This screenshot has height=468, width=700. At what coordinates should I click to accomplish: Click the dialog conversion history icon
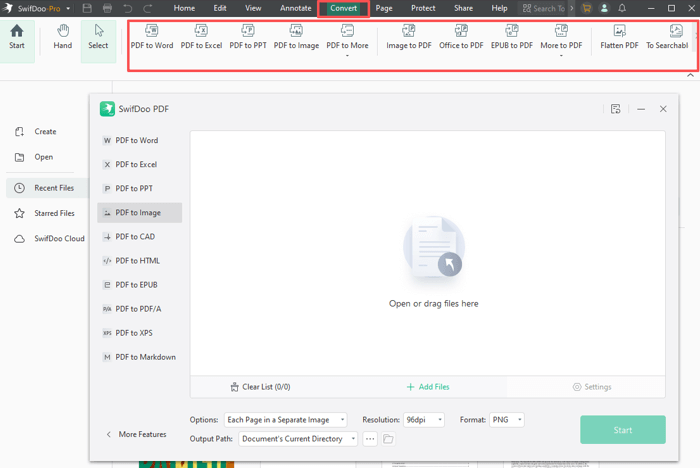pos(616,109)
